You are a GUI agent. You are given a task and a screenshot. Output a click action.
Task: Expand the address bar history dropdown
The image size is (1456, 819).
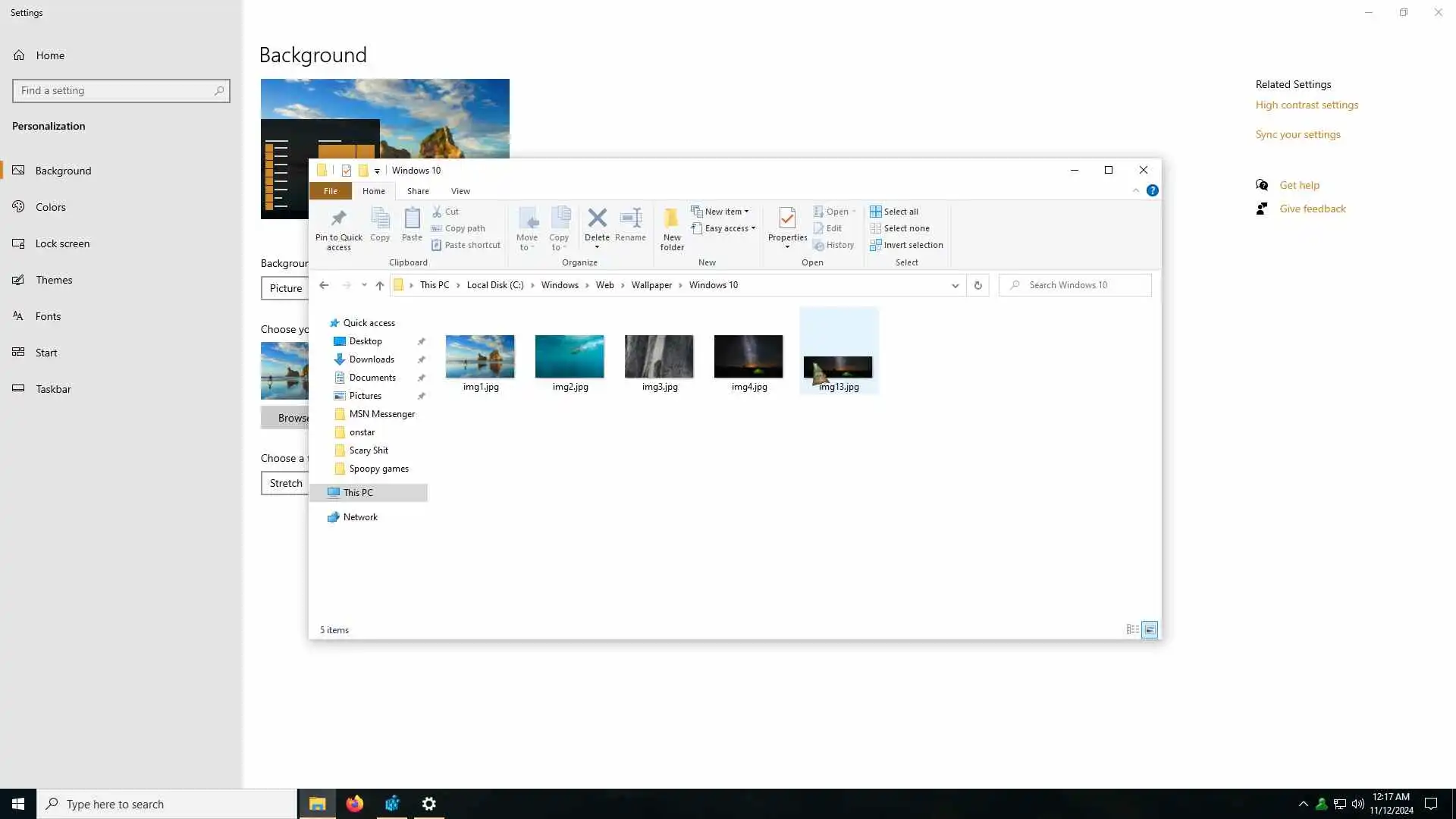point(955,285)
